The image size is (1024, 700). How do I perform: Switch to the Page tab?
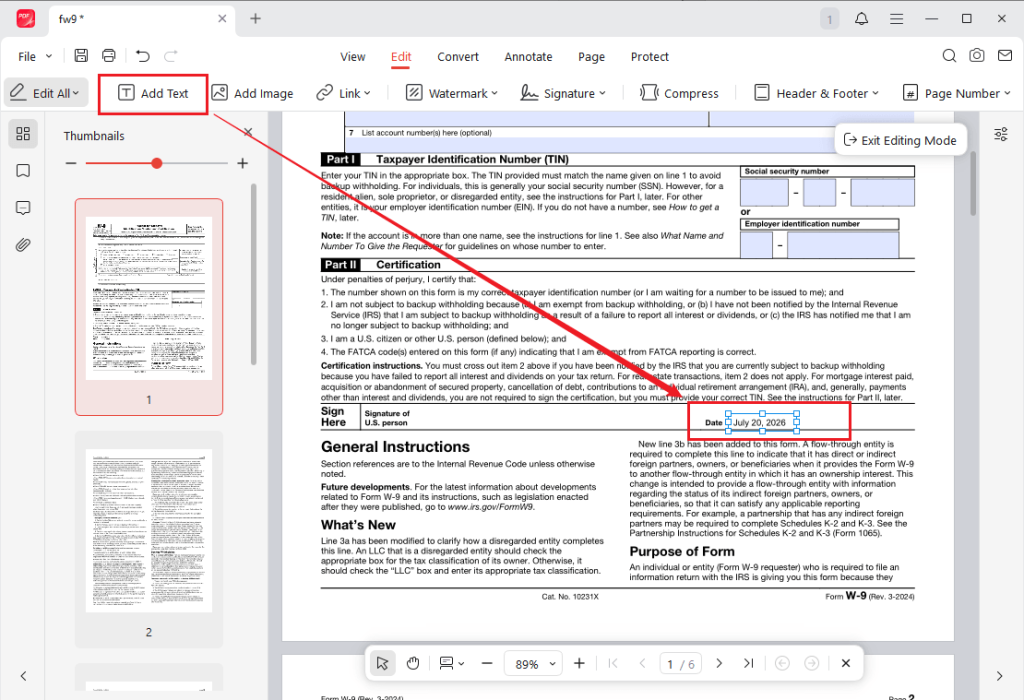(592, 57)
